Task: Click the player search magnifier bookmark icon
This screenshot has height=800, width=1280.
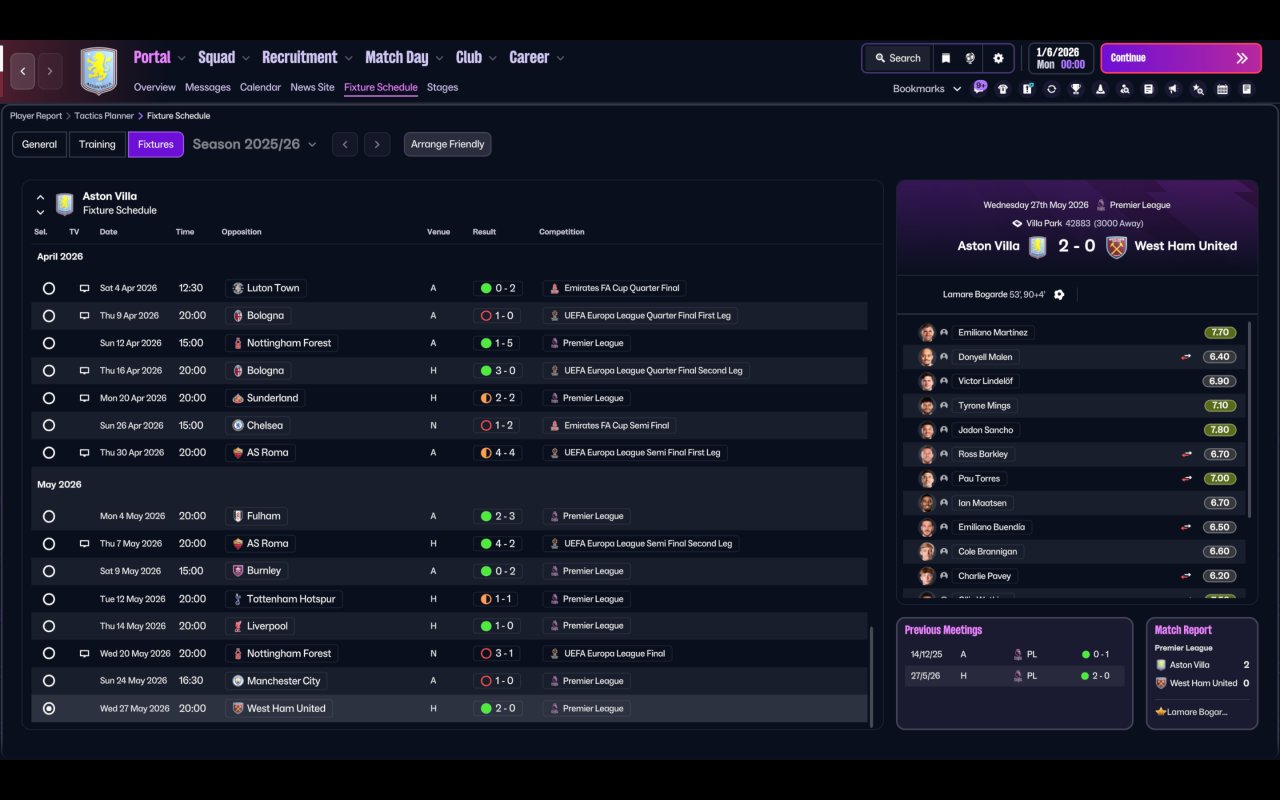Action: (1125, 89)
